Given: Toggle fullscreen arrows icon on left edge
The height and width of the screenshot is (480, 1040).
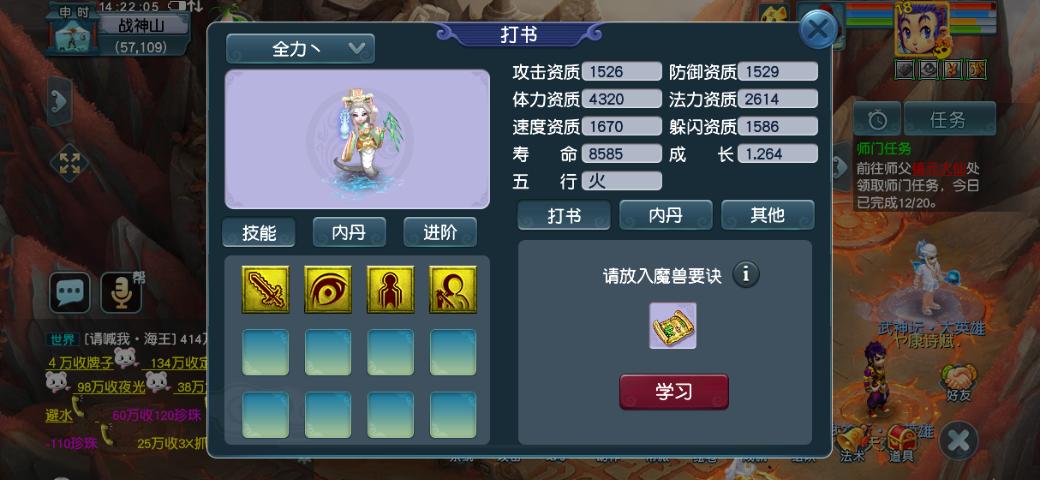Looking at the screenshot, I should [69, 163].
